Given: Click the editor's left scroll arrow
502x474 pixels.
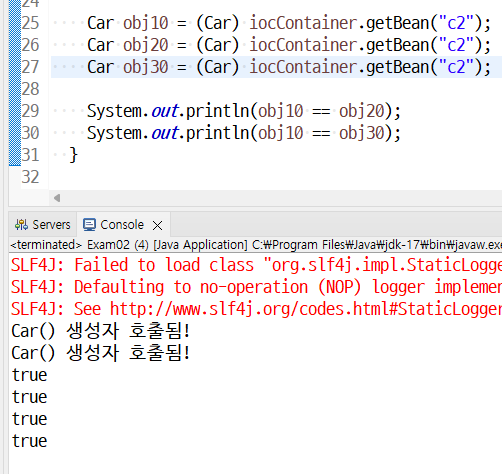Looking at the screenshot, I should tap(57, 198).
